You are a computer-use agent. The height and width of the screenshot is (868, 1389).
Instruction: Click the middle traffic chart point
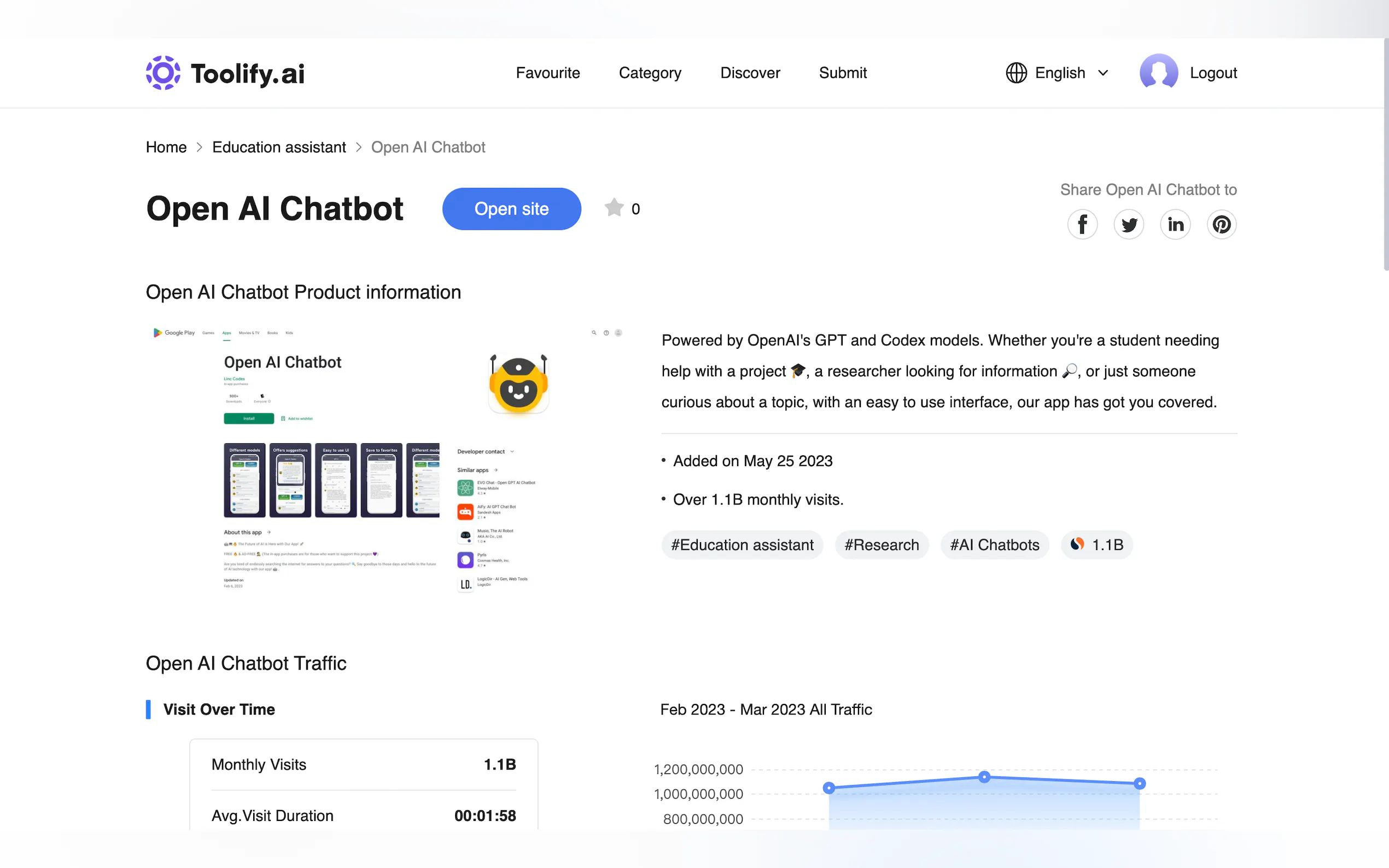(984, 777)
